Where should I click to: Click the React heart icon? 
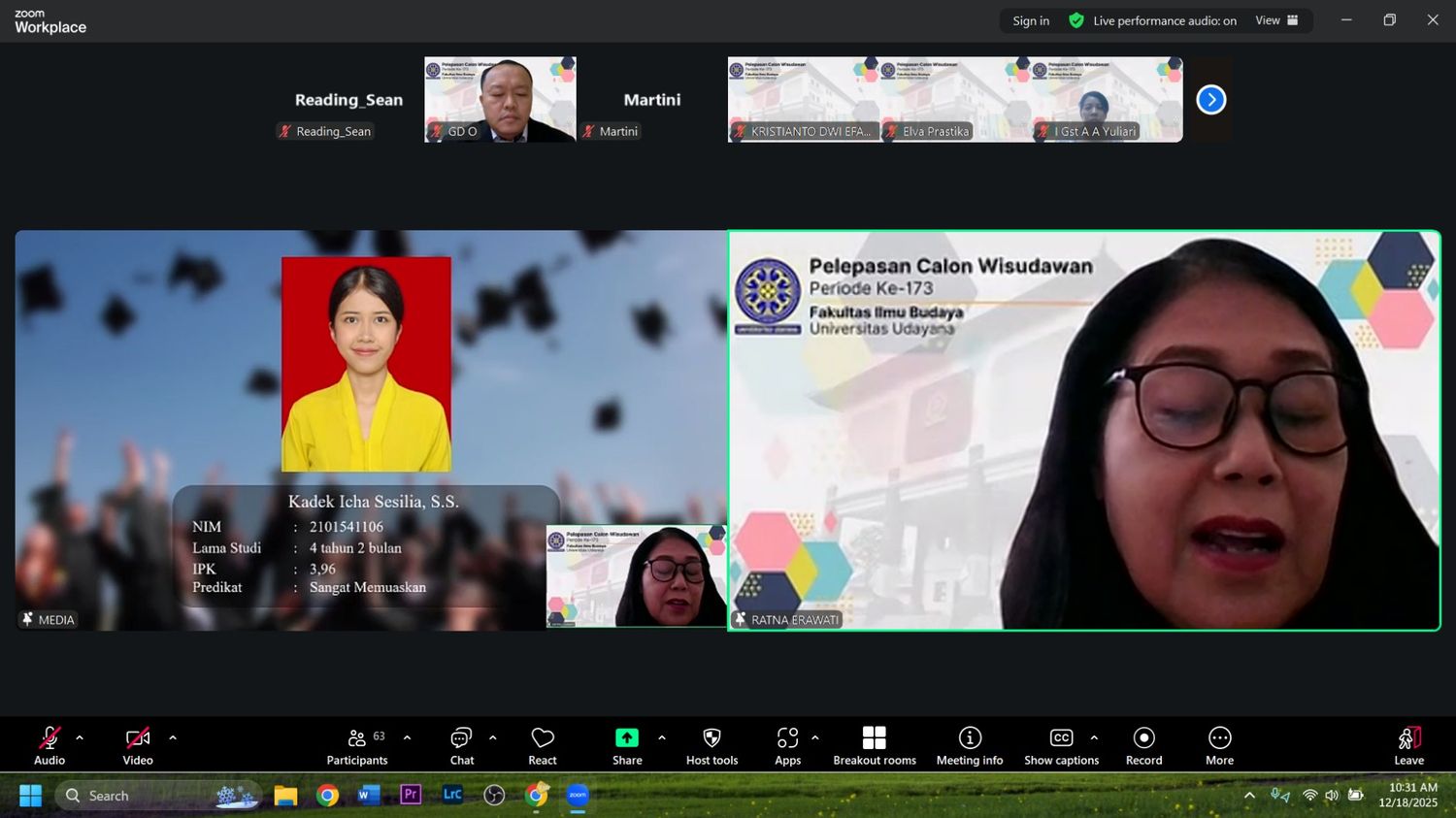(x=542, y=745)
